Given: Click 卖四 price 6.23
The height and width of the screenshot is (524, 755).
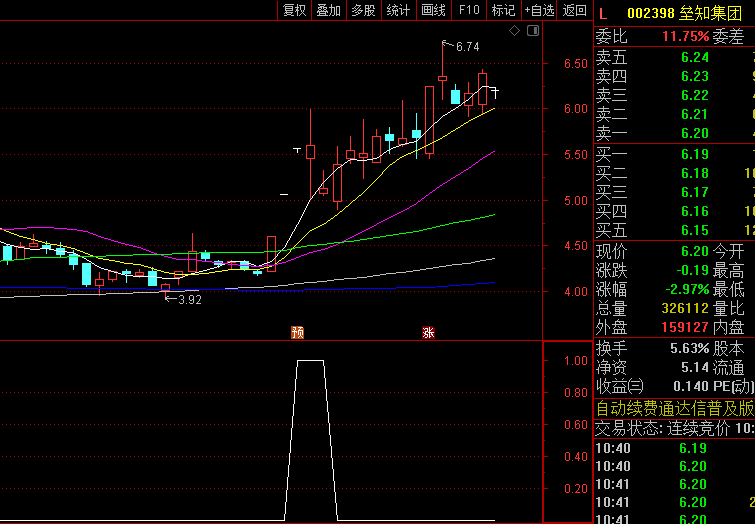Looking at the screenshot, I should [695, 76].
